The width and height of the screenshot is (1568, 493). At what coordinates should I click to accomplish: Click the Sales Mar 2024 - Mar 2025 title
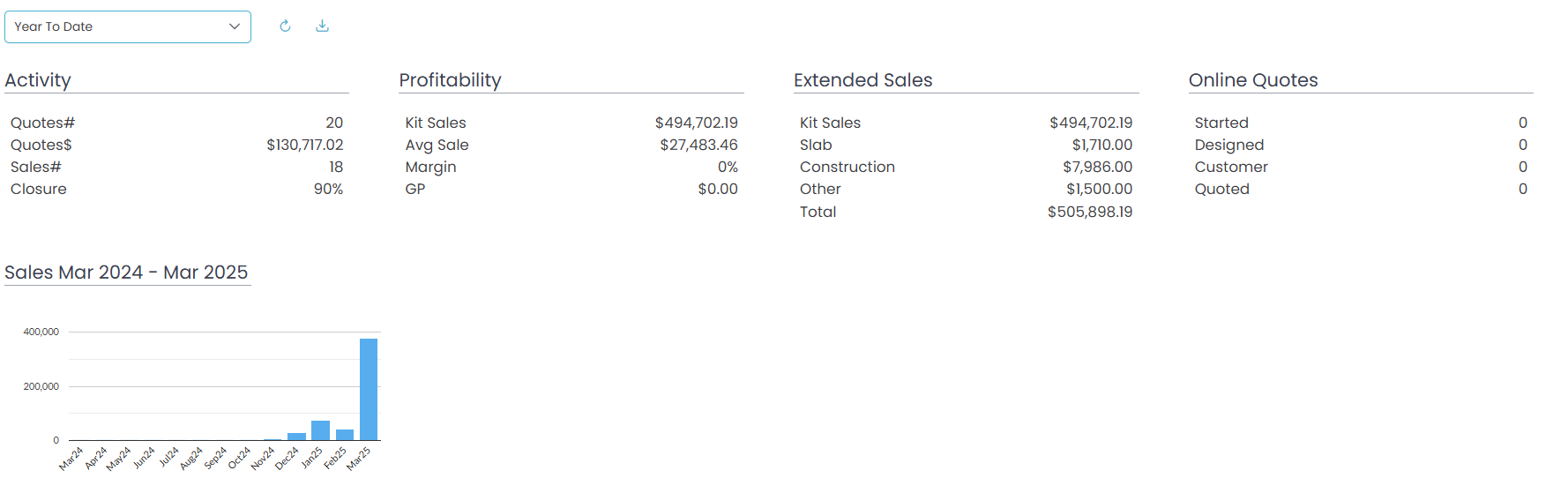coord(126,273)
